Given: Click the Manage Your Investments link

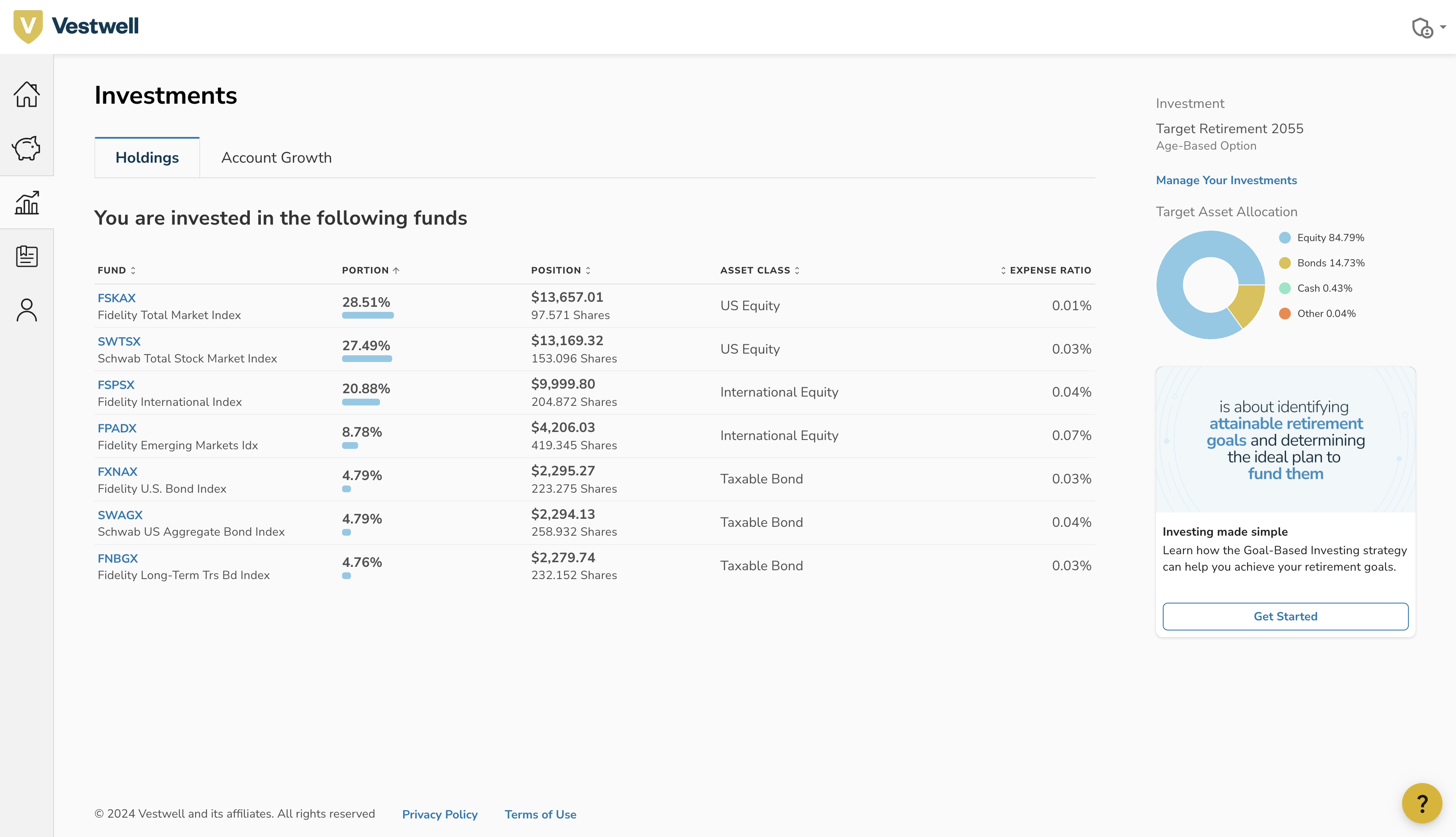Looking at the screenshot, I should tap(1226, 180).
